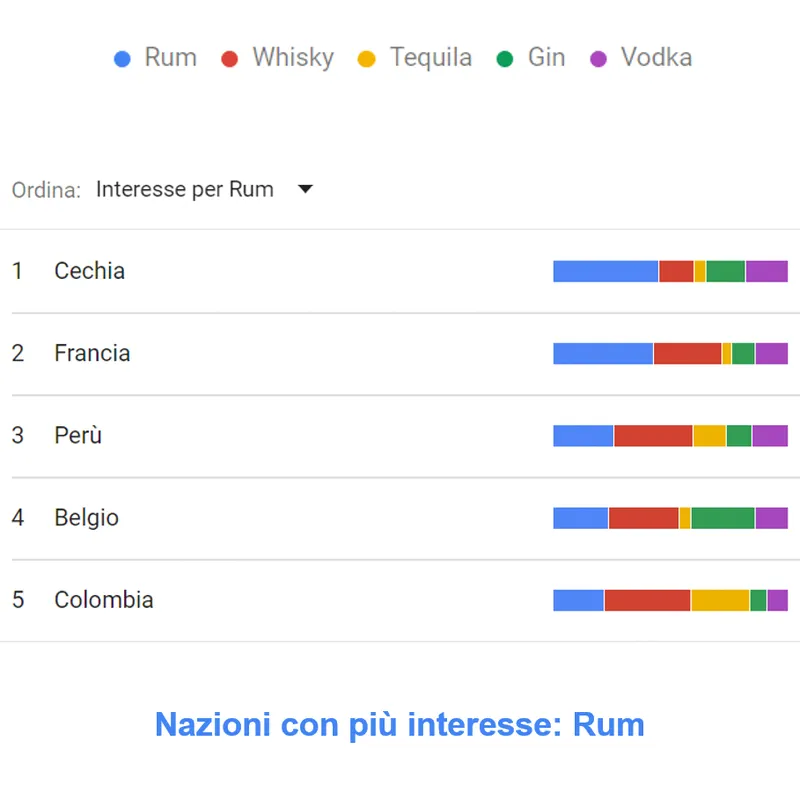Click the Whisky legend label
This screenshot has height=800, width=800.
(x=292, y=58)
